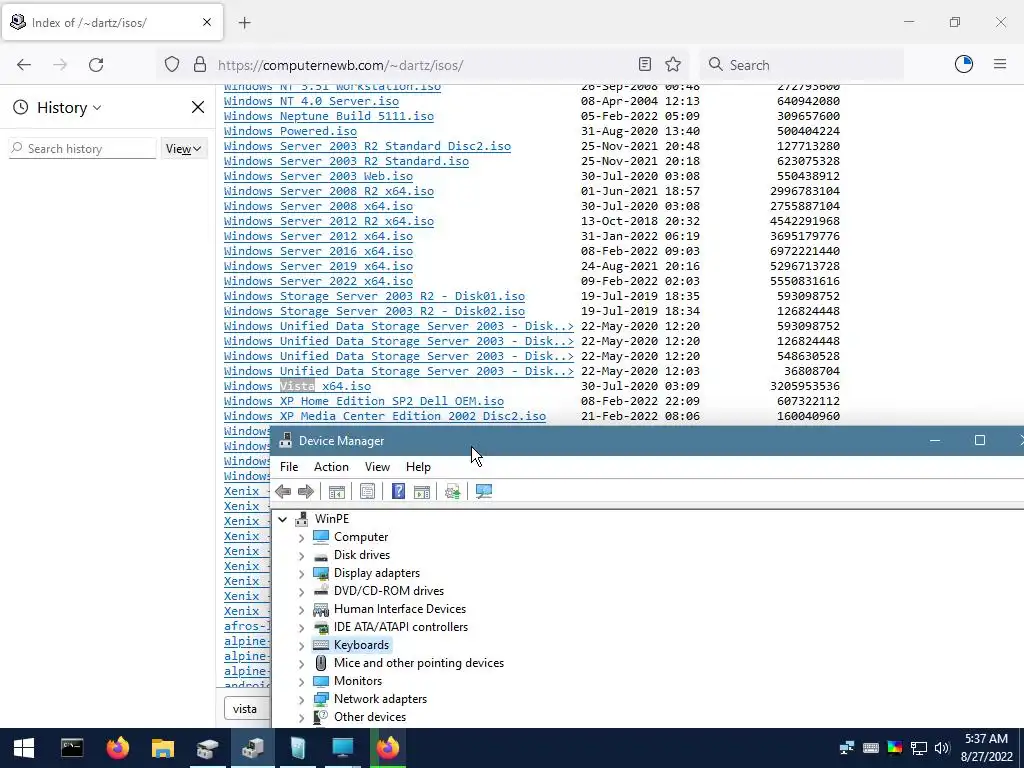Click the Search history input field
The height and width of the screenshot is (768, 1024).
pyautogui.click(x=83, y=148)
